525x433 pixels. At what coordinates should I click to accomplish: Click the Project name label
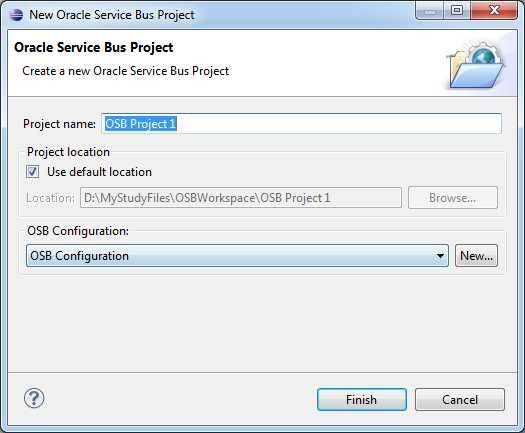click(59, 124)
